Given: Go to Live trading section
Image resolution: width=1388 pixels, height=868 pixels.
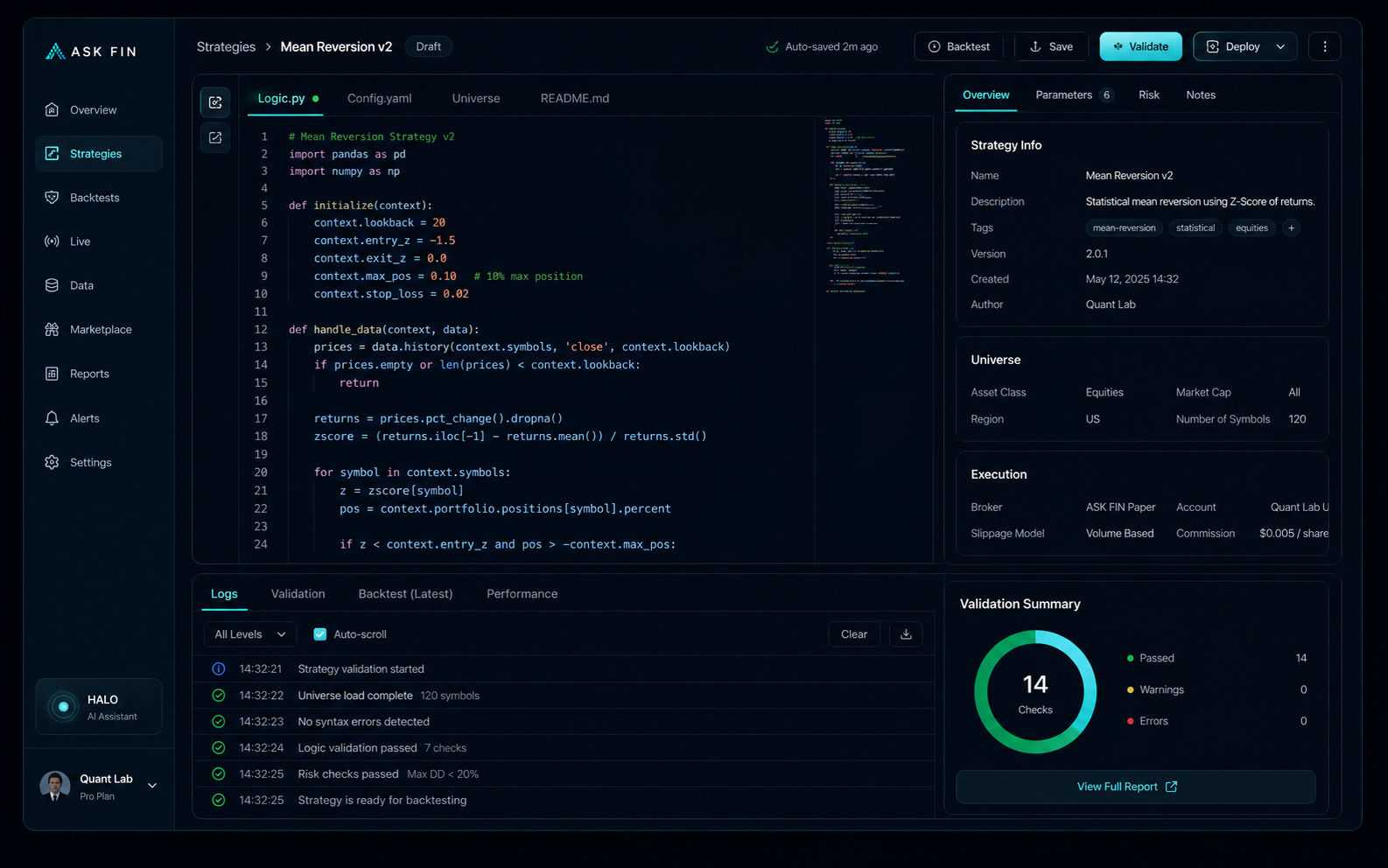Looking at the screenshot, I should [98, 241].
